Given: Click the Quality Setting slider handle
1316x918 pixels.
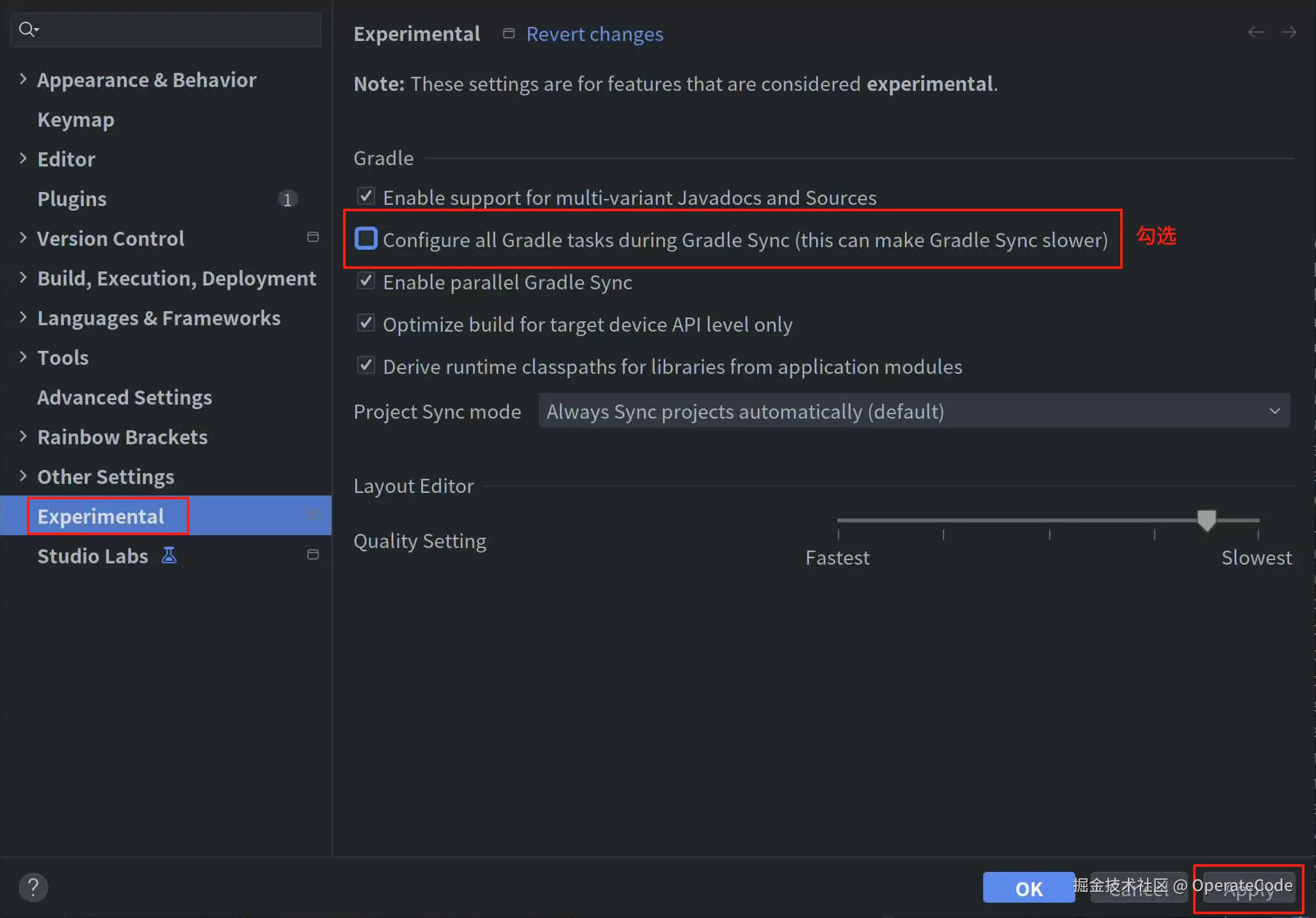Looking at the screenshot, I should 1207,519.
